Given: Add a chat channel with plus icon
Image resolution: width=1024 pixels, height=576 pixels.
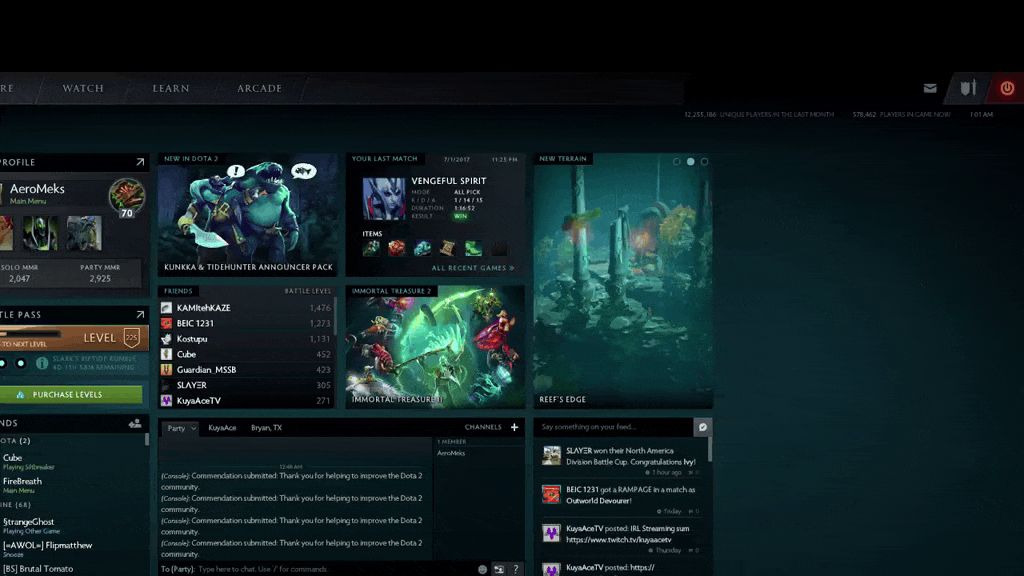Looking at the screenshot, I should (515, 427).
